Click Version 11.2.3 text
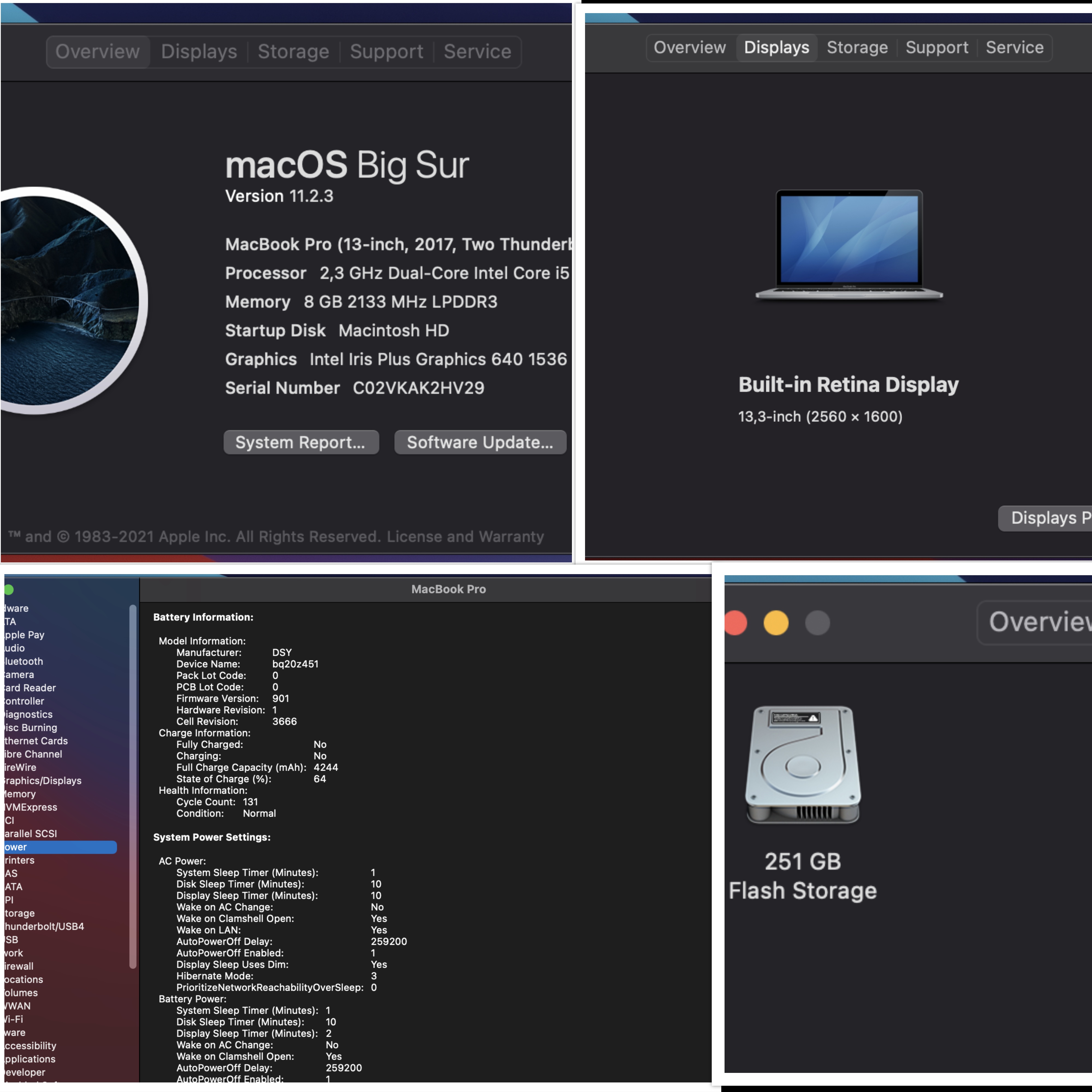The height and width of the screenshot is (1092, 1092). click(279, 196)
